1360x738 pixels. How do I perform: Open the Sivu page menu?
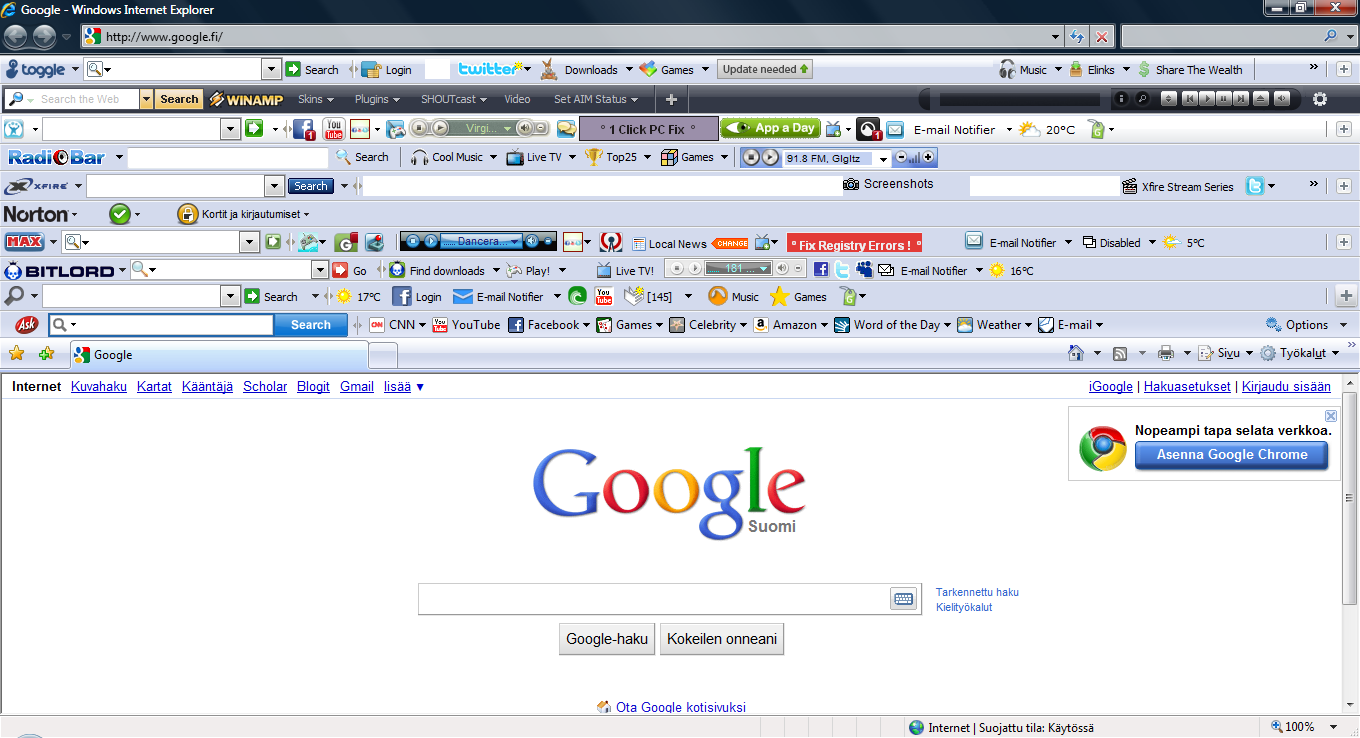[1224, 353]
